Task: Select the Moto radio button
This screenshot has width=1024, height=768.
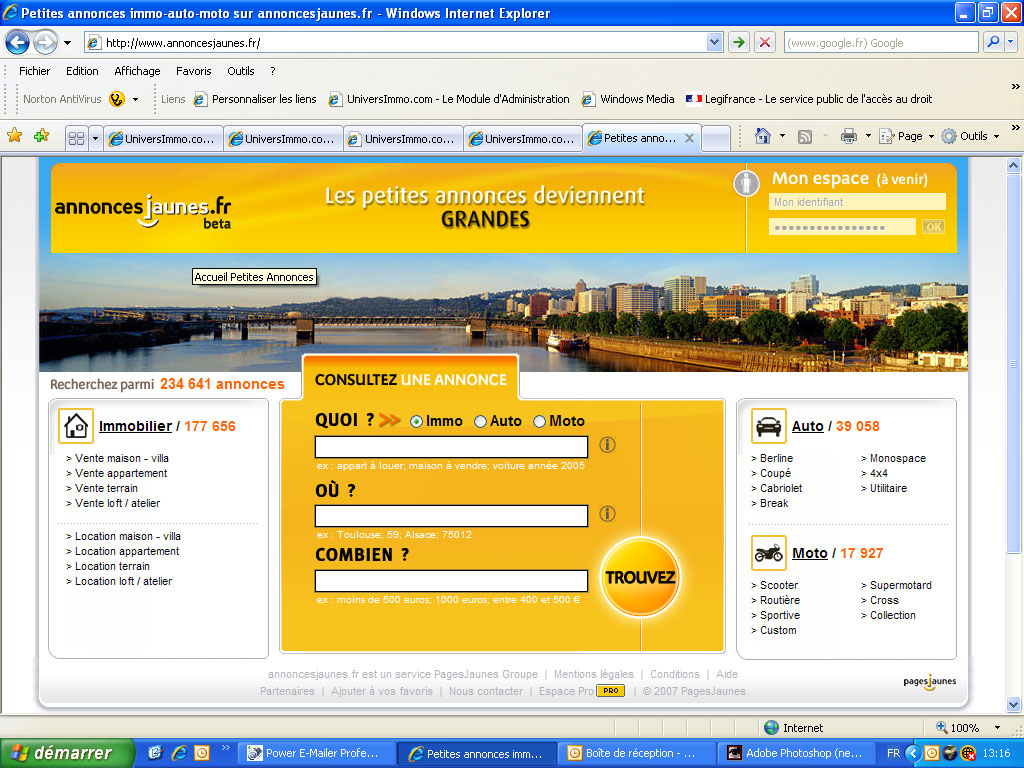Action: click(x=540, y=422)
